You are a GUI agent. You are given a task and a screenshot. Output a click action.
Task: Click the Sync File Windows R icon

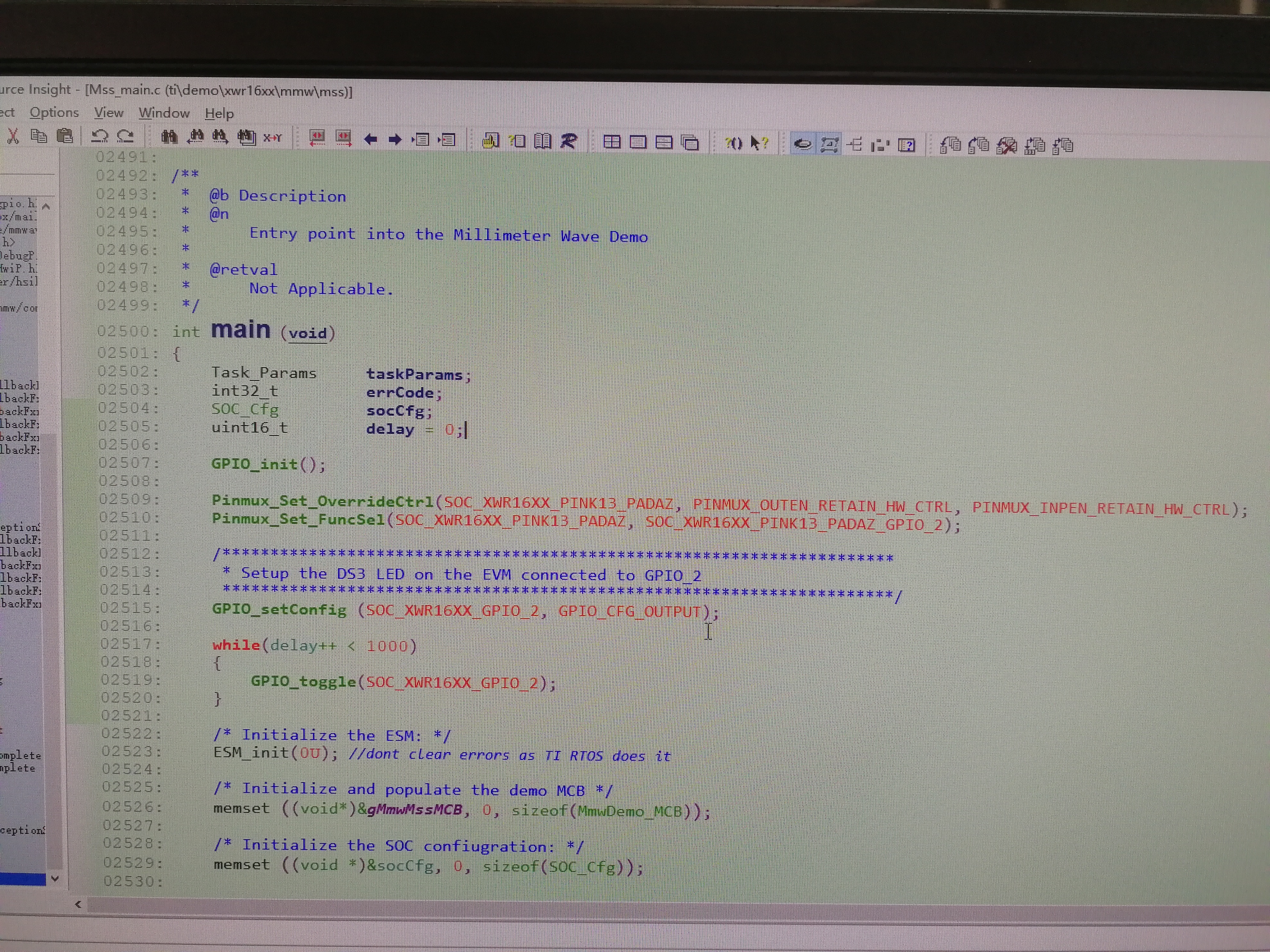568,141
